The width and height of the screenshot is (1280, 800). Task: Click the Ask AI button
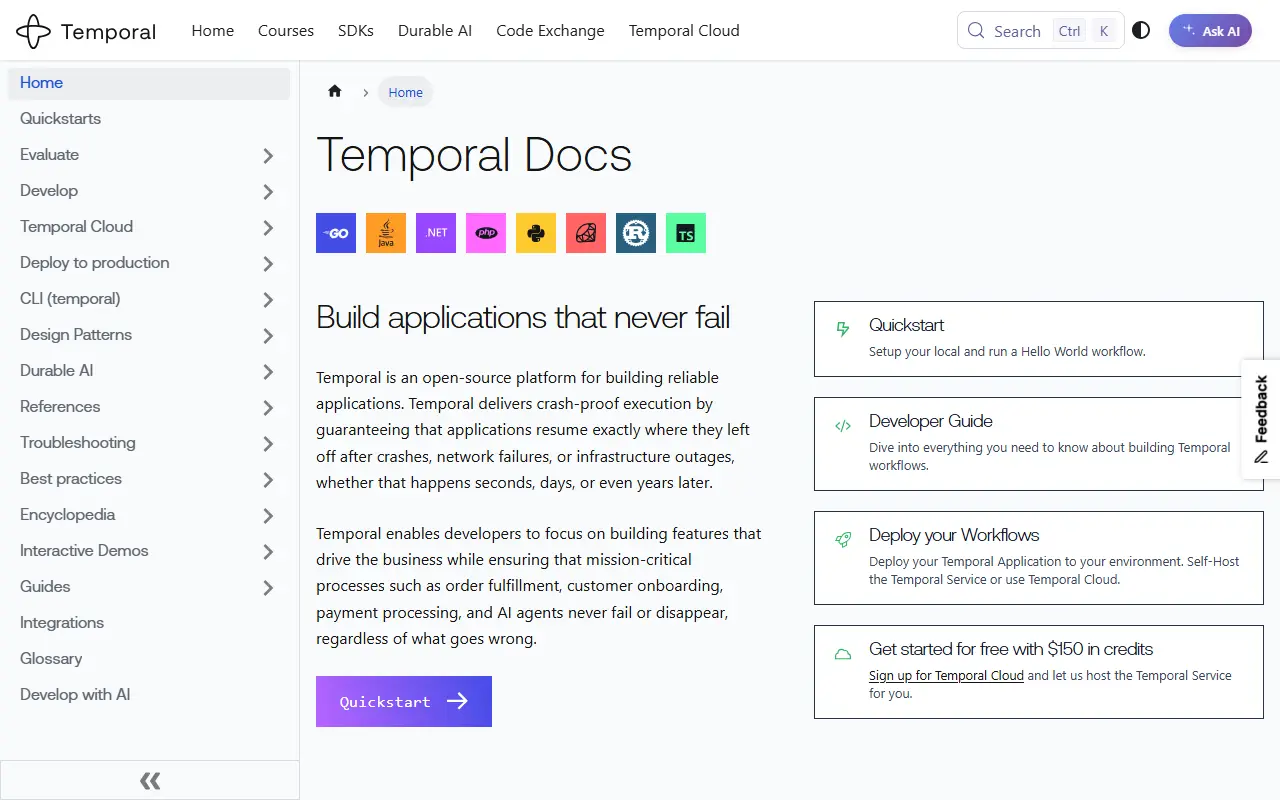(x=1210, y=30)
